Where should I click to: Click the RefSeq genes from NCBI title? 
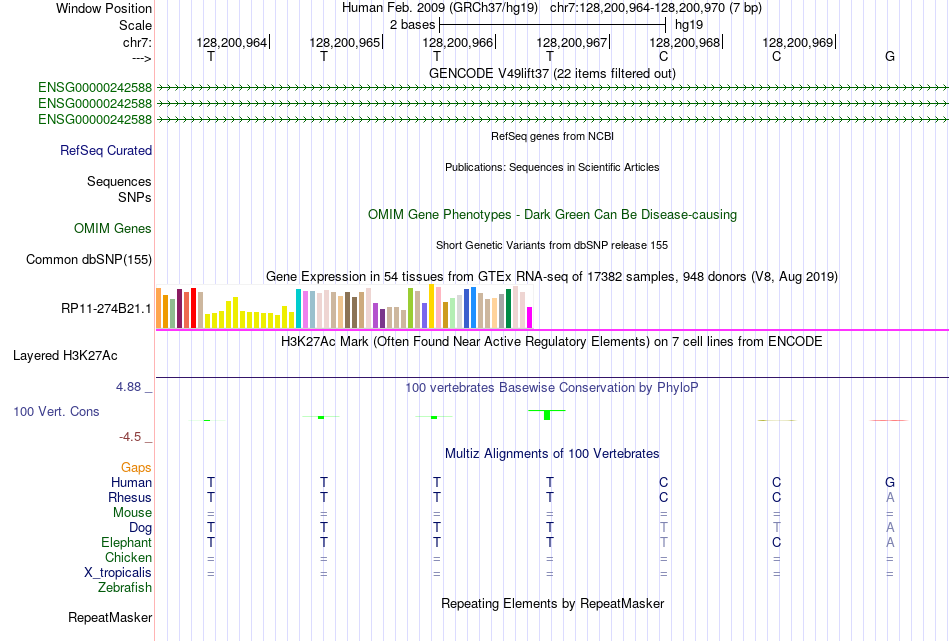553,136
